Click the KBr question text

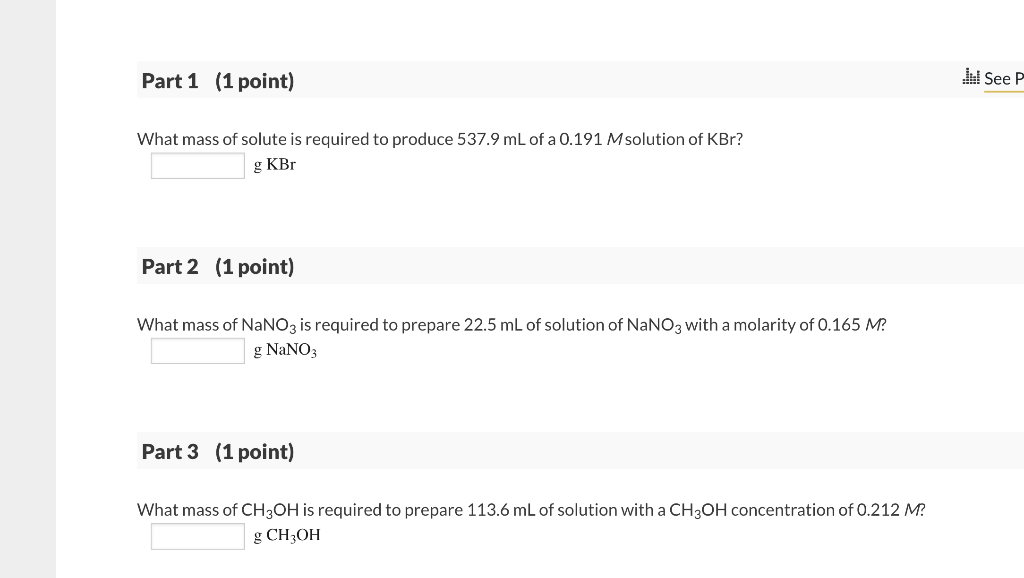(x=438, y=139)
